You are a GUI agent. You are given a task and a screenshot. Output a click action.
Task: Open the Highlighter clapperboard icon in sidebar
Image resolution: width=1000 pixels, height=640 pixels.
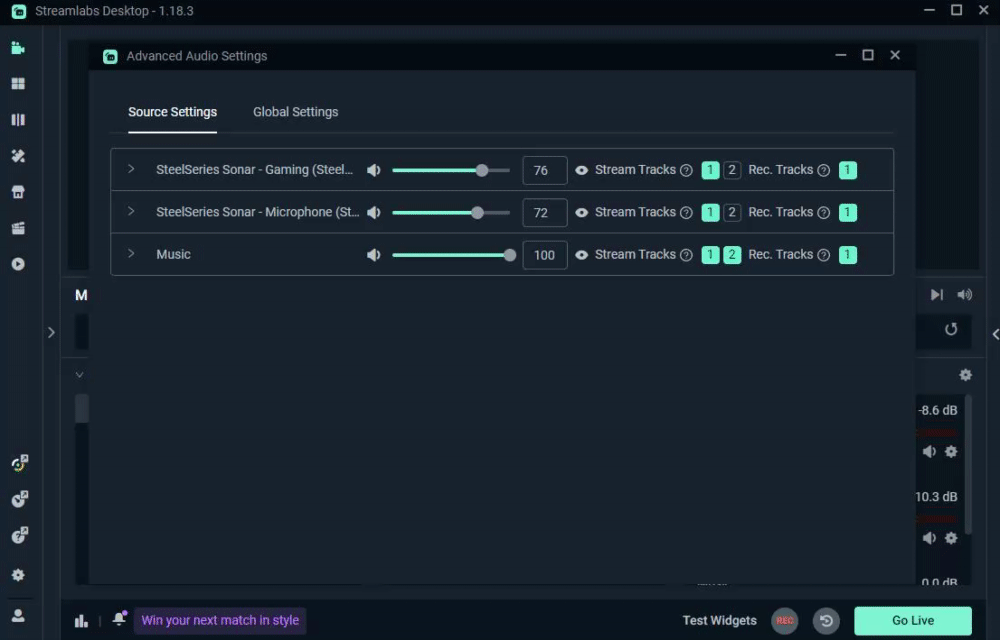(18, 228)
